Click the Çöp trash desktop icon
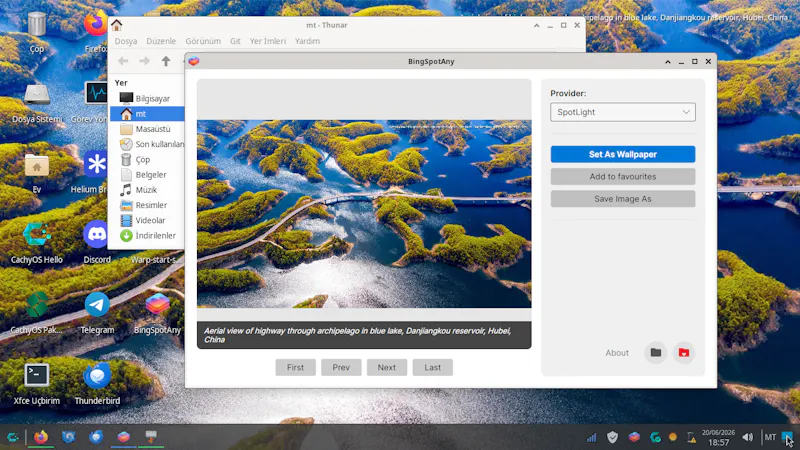800x450 pixels. (37, 26)
